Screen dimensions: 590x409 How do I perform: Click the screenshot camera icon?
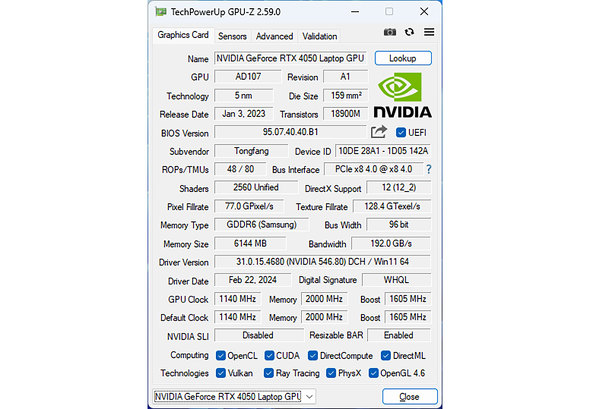[390, 32]
